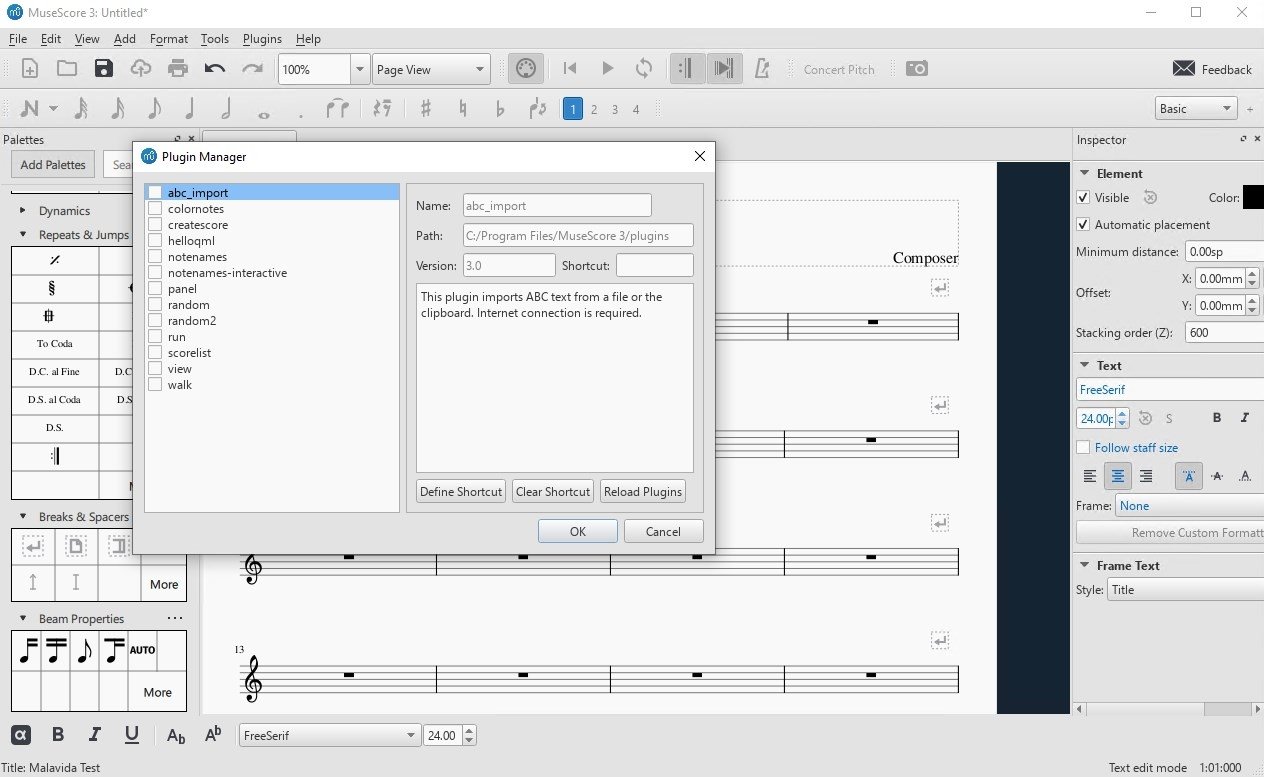Enable the colornotes plugin checkbox

click(x=155, y=209)
